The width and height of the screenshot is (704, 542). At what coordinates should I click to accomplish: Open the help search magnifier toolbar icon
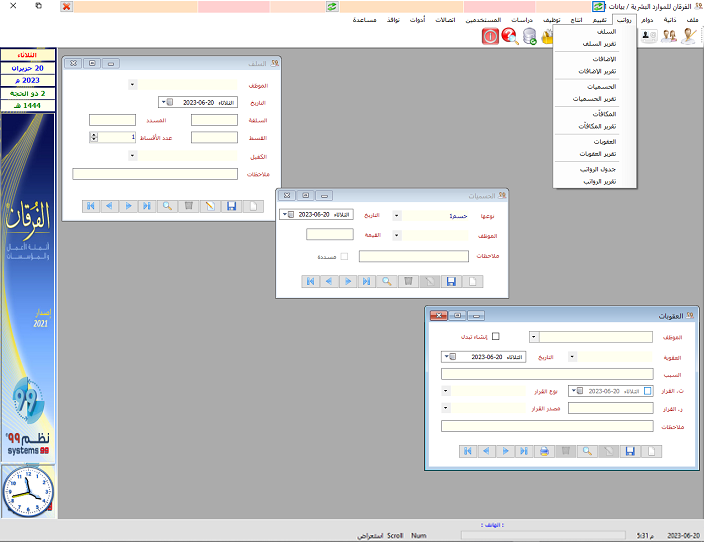coord(510,36)
